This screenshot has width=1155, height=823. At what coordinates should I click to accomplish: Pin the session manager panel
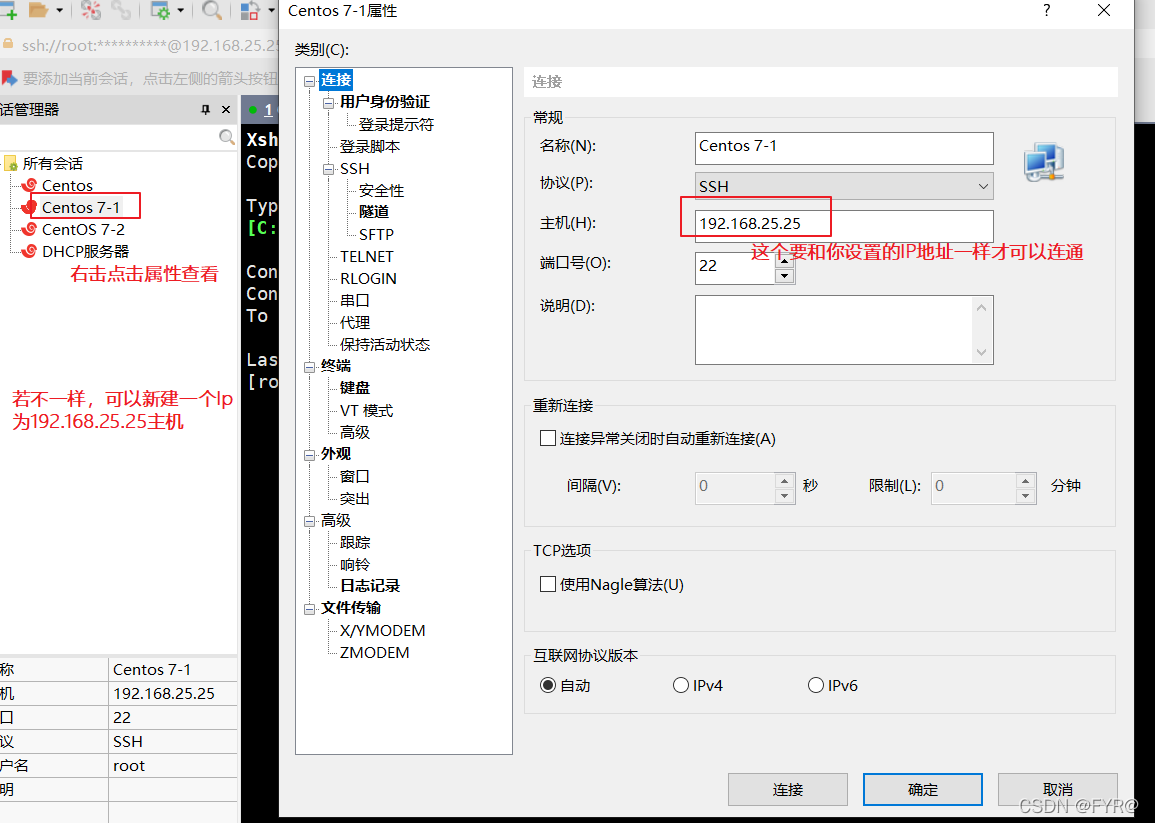[205, 110]
